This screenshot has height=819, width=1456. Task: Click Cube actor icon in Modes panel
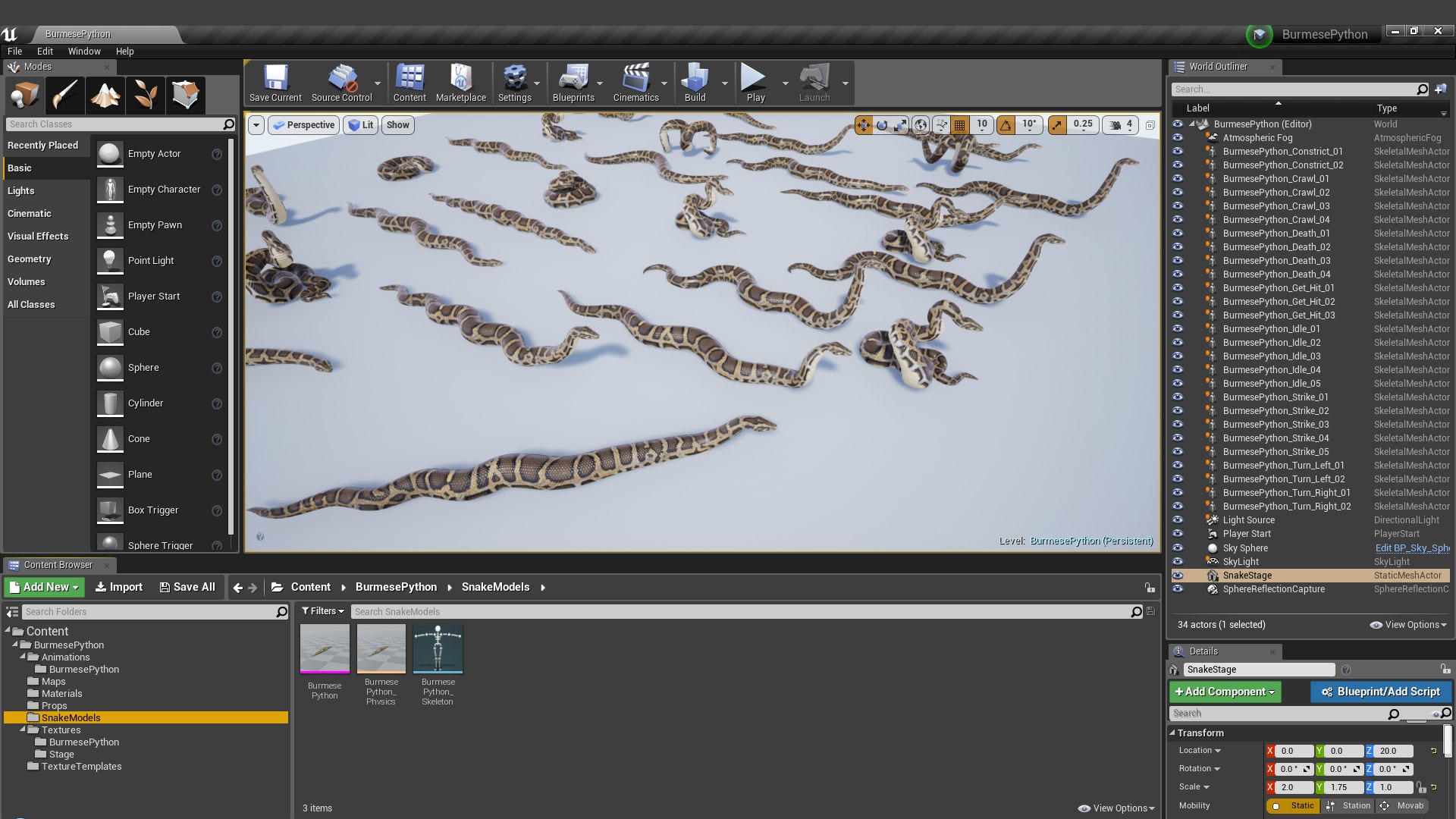pos(110,332)
